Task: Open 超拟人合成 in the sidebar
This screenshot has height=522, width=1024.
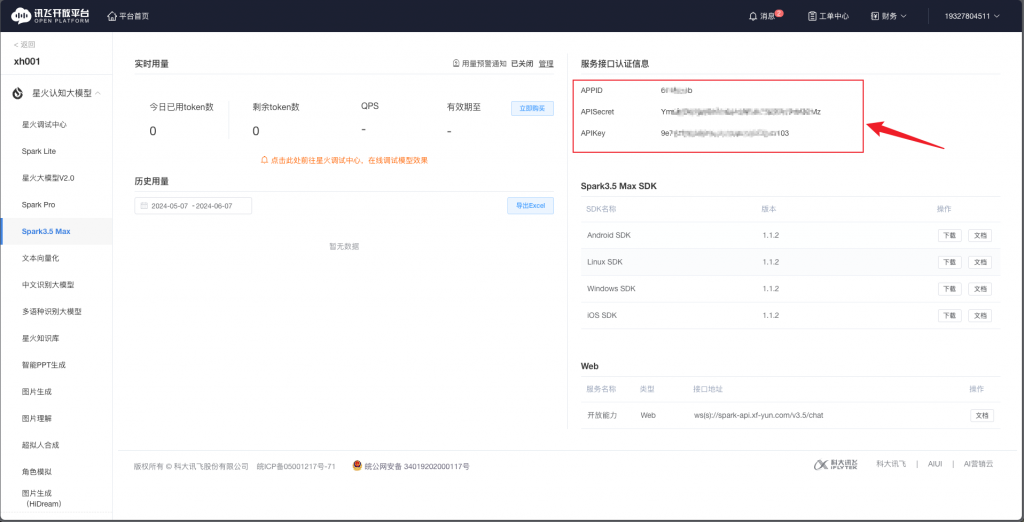Action: click(x=40, y=445)
